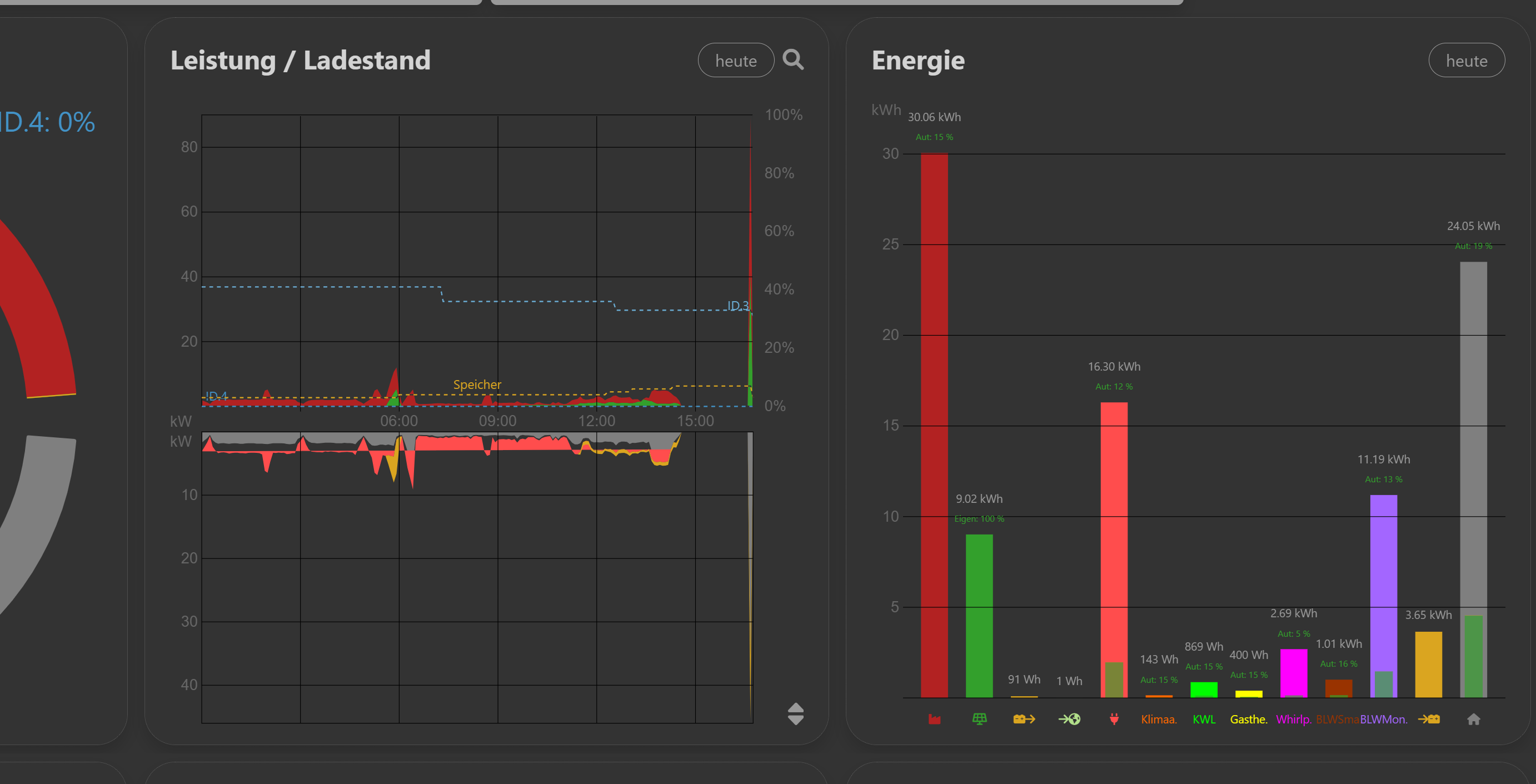Click the battery charge arrow icon
The image size is (1536, 784).
[1429, 719]
